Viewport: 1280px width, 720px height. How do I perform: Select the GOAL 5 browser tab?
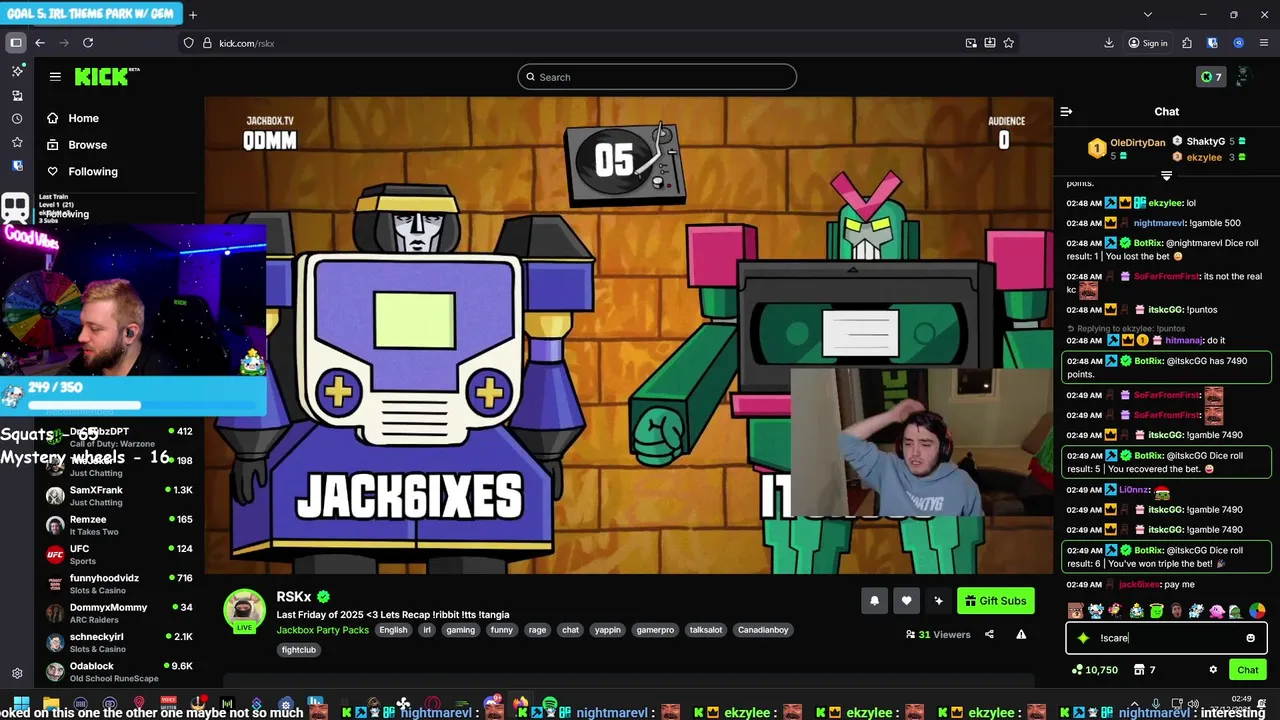pyautogui.click(x=91, y=14)
